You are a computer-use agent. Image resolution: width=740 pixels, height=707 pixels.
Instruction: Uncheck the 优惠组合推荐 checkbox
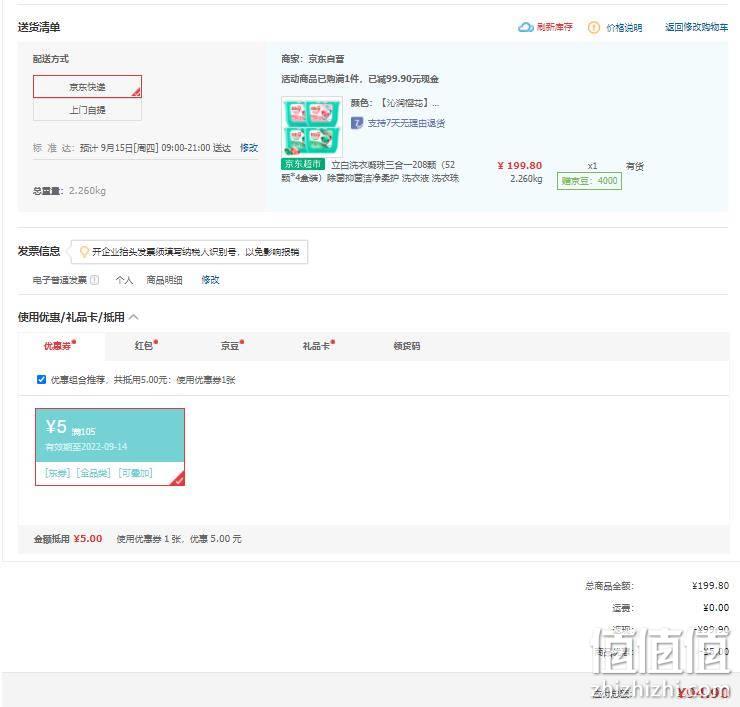tap(42, 379)
